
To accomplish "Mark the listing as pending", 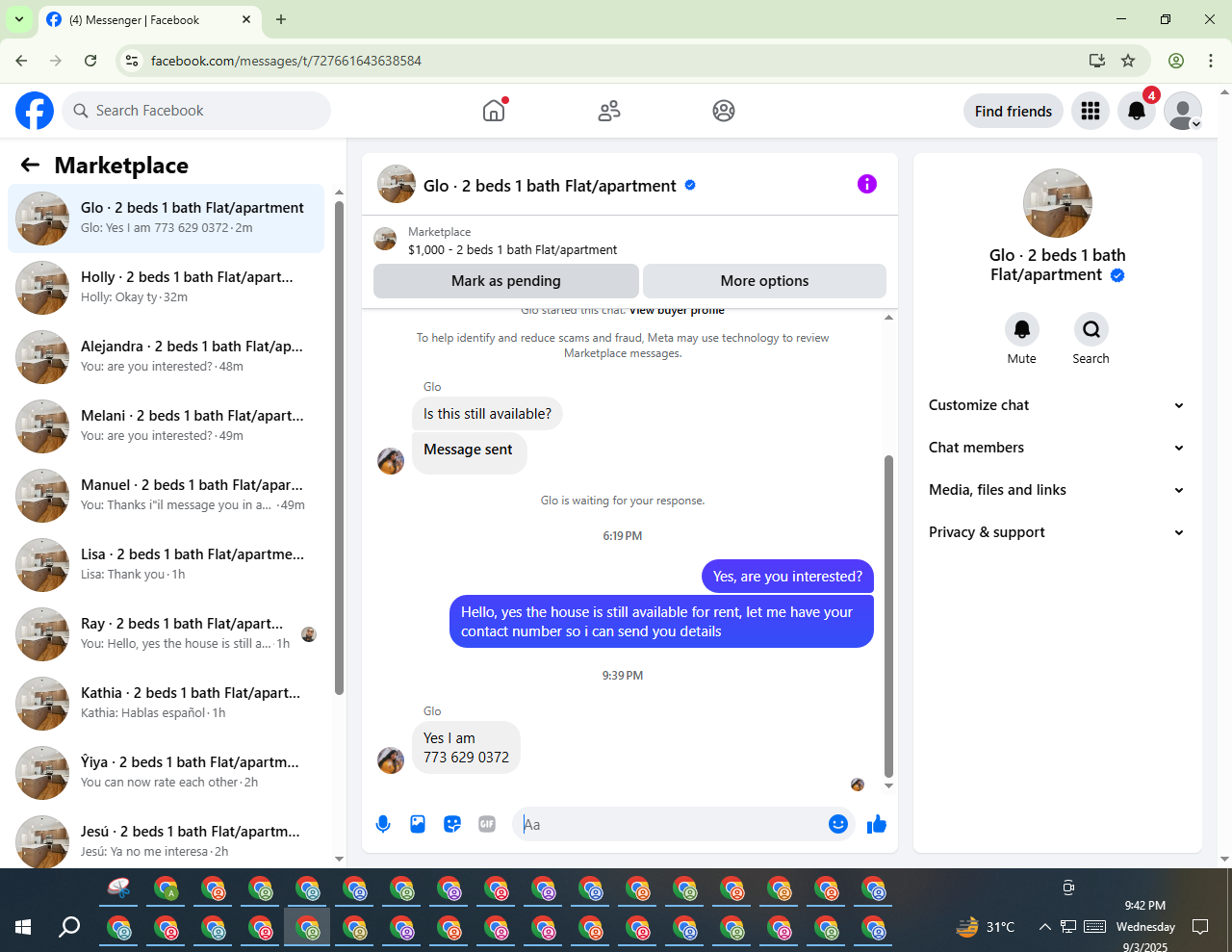I will point(506,281).
